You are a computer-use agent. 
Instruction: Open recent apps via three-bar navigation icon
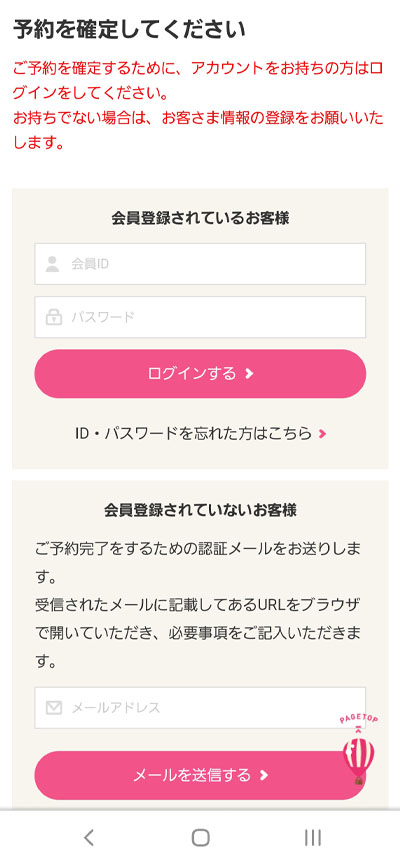[x=313, y=837]
